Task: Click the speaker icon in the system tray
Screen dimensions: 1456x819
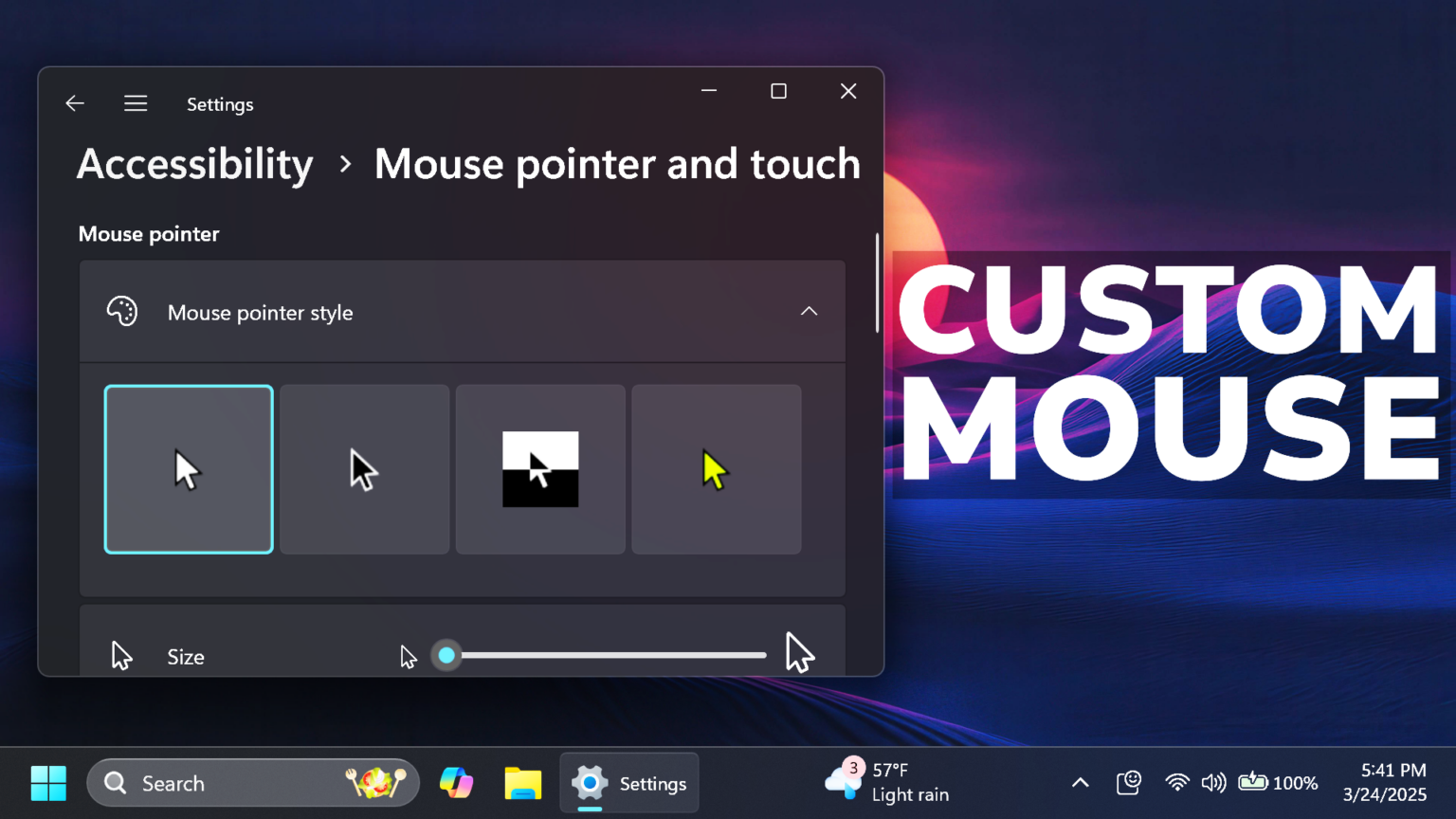Action: click(1213, 782)
